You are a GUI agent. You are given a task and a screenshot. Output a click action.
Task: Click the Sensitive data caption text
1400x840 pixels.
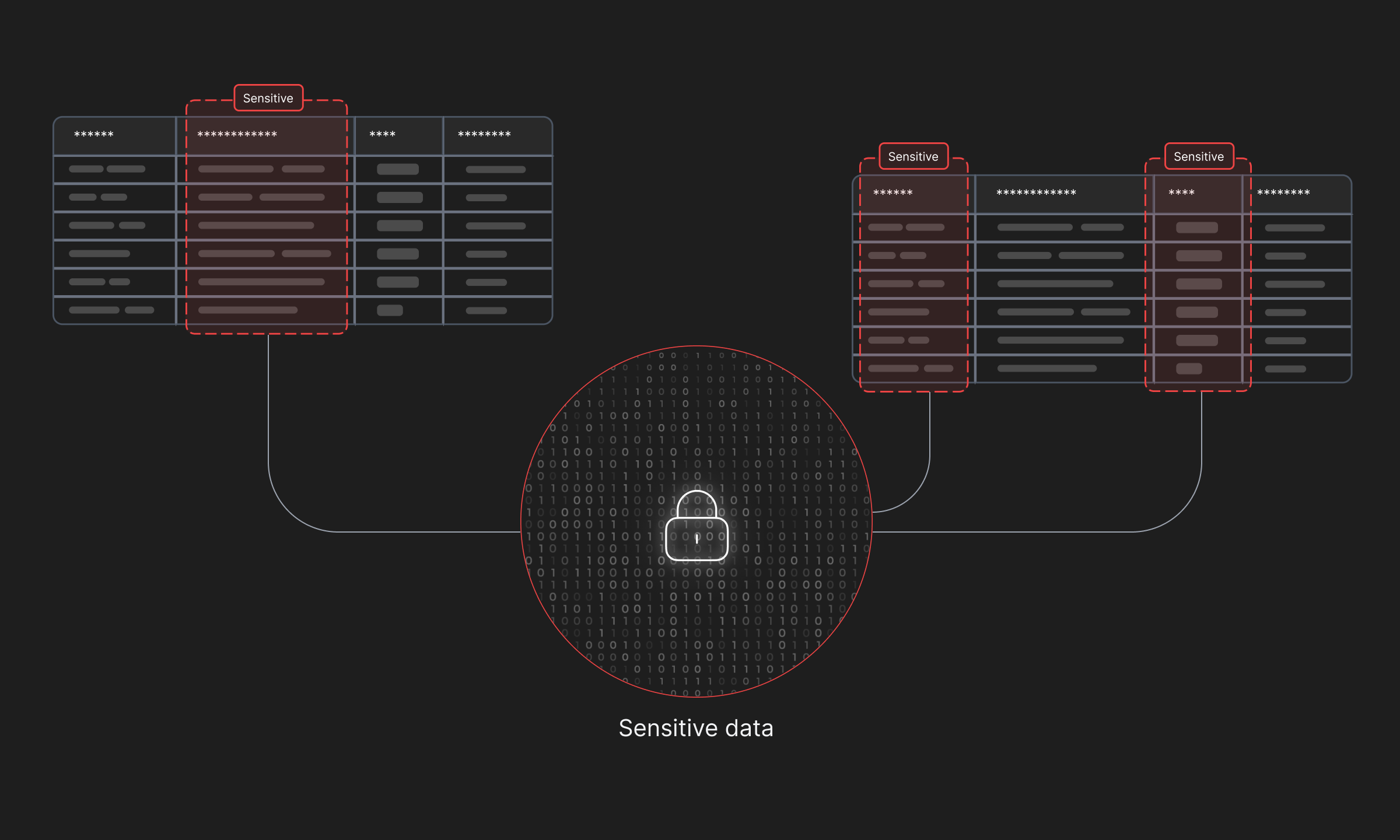[696, 728]
